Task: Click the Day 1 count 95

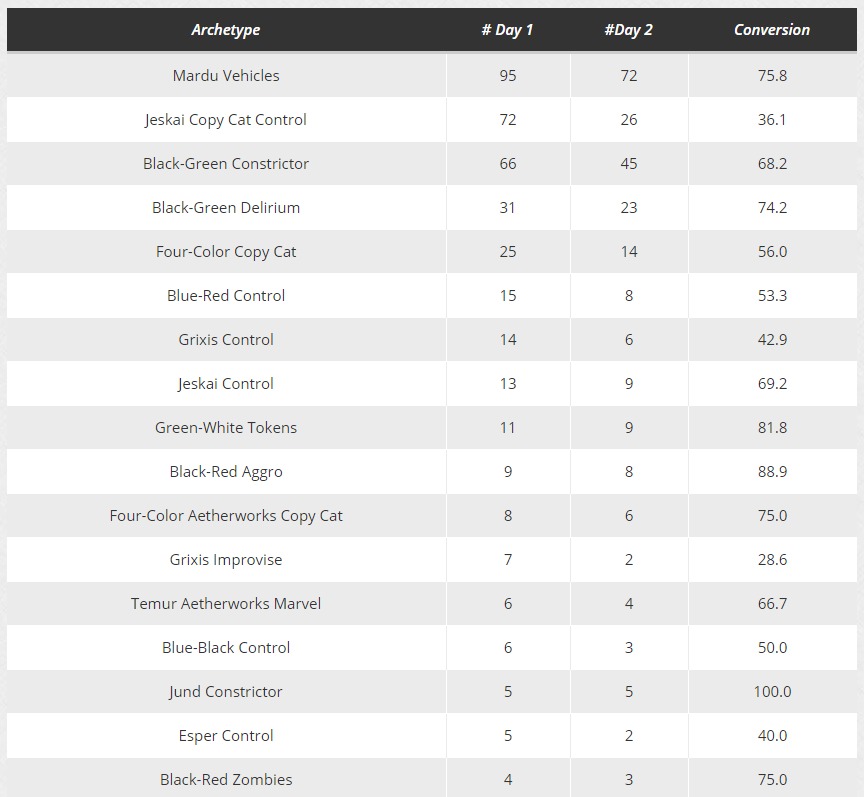Action: (x=507, y=76)
